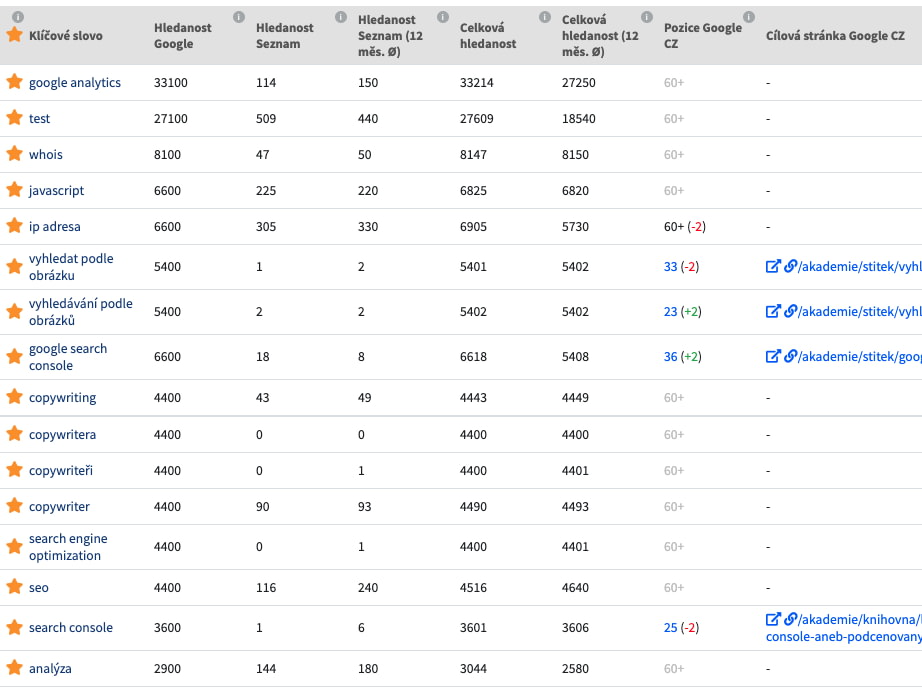The height and width of the screenshot is (692, 922).
Task: Click chain link icon in search console row
Action: pos(790,619)
